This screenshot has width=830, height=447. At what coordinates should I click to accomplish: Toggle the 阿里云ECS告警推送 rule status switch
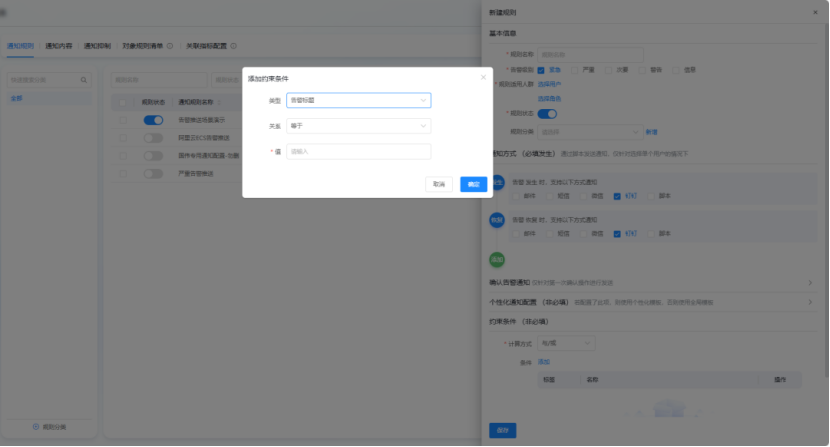(153, 138)
